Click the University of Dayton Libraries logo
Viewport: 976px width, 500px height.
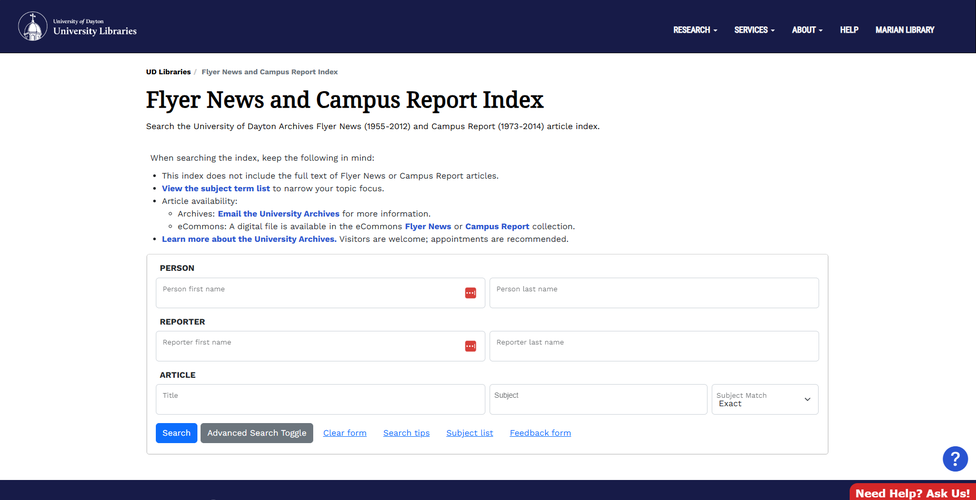(77, 26)
